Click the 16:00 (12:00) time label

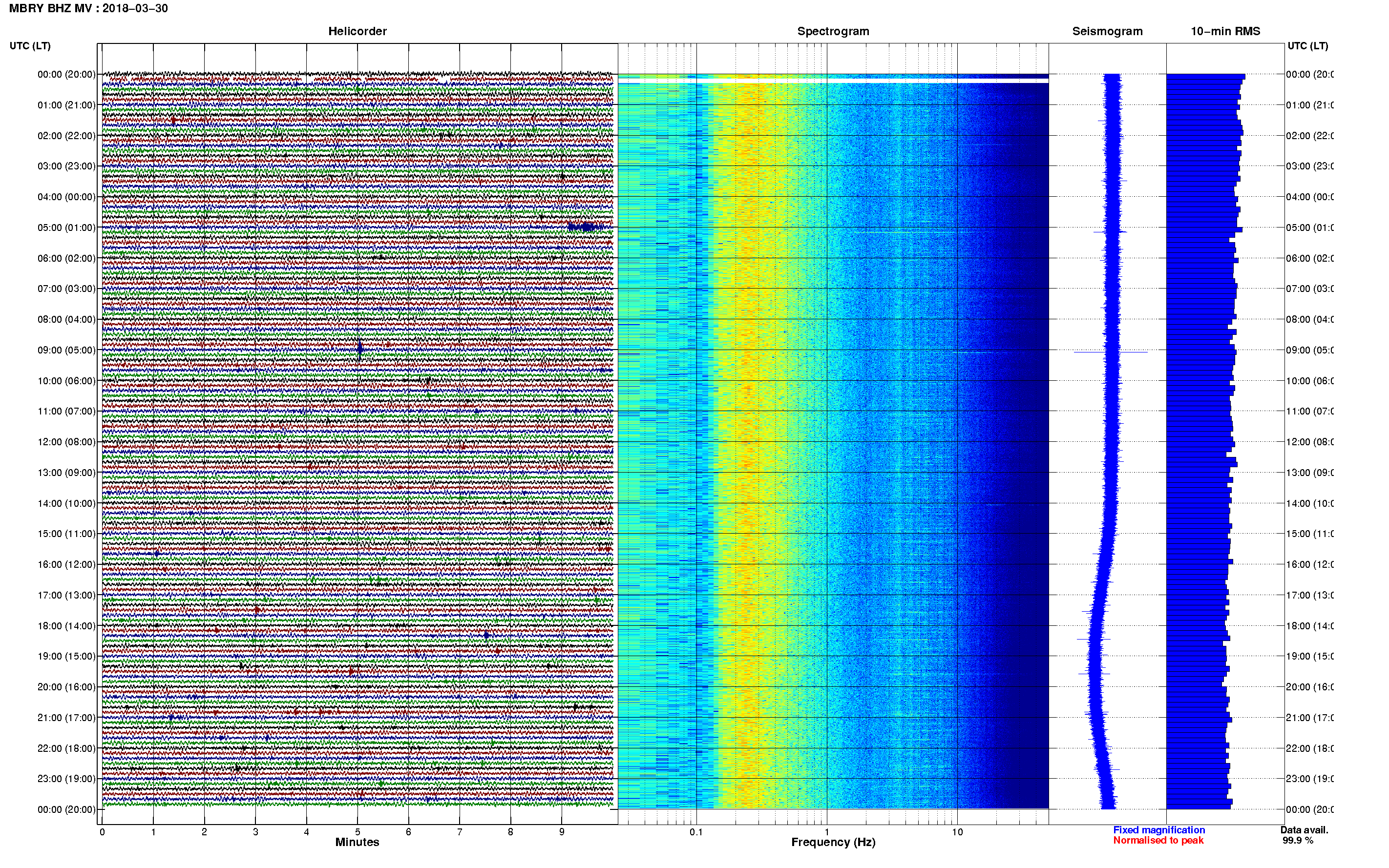[x=66, y=564]
